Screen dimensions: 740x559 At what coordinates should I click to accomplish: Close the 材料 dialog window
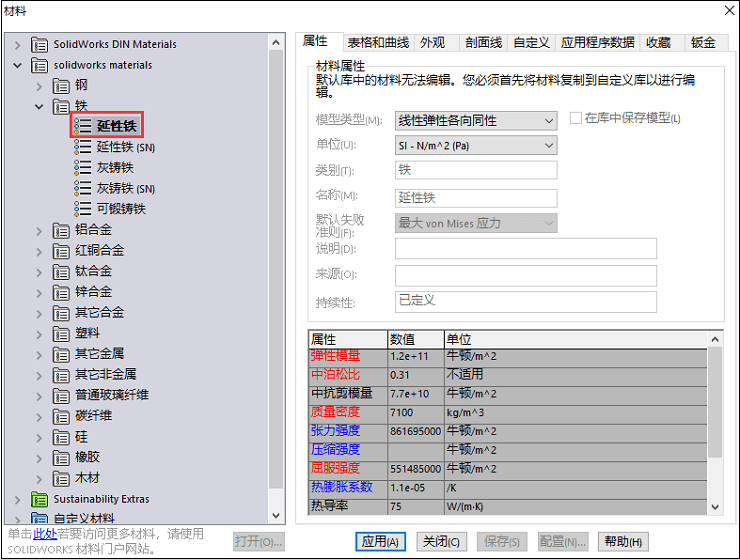coord(730,10)
